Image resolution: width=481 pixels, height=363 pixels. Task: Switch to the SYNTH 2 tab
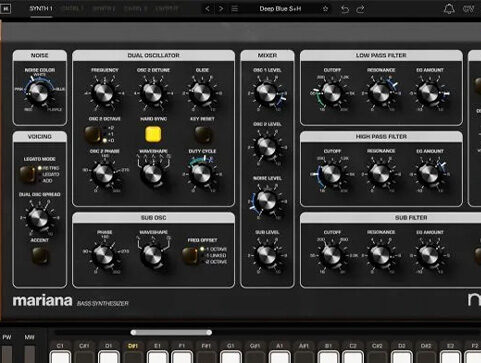pyautogui.click(x=104, y=9)
